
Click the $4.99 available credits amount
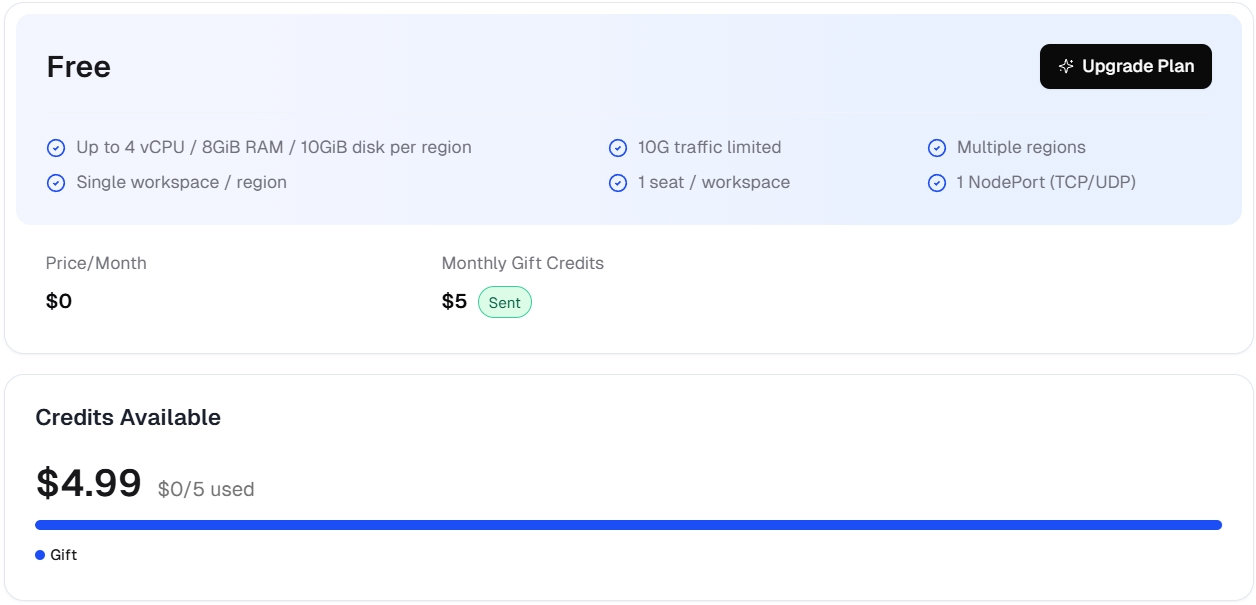coord(89,483)
